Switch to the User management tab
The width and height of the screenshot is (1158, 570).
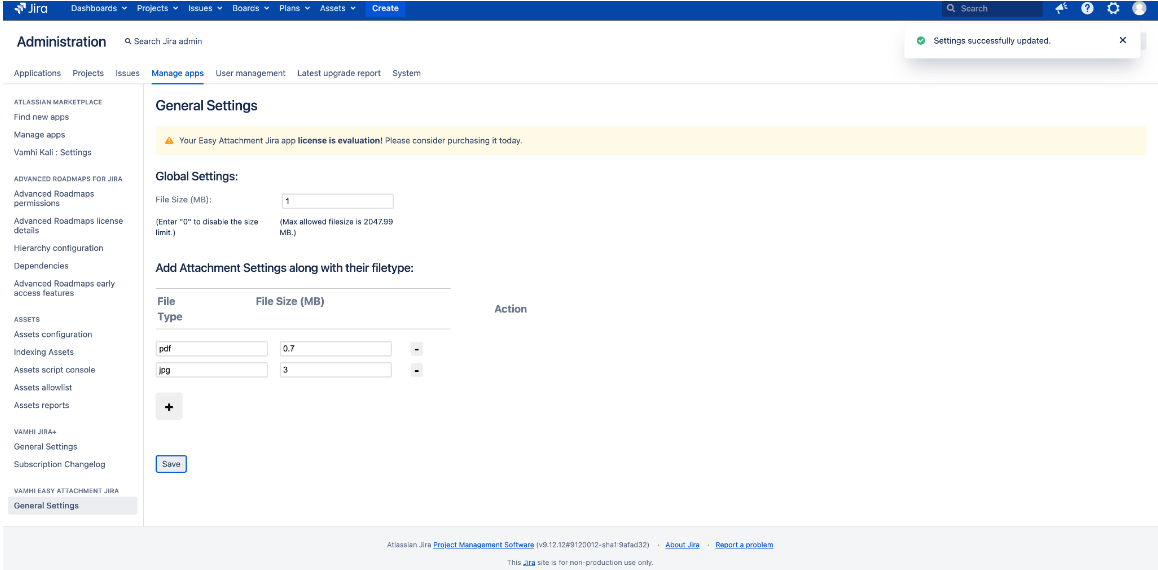pos(250,73)
